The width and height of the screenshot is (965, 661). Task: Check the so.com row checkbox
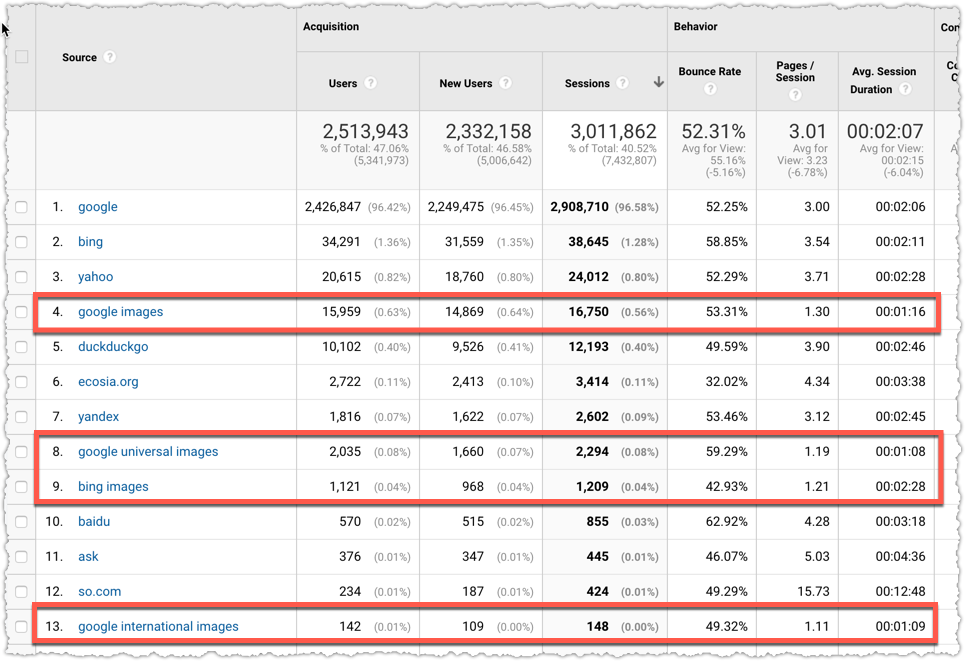pos(22,591)
